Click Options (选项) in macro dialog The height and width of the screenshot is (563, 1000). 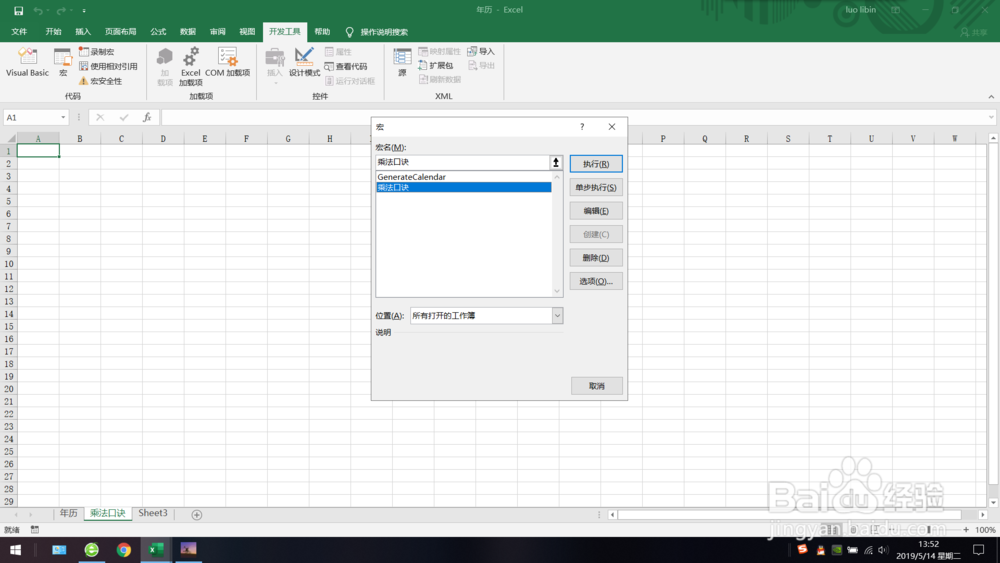click(596, 281)
